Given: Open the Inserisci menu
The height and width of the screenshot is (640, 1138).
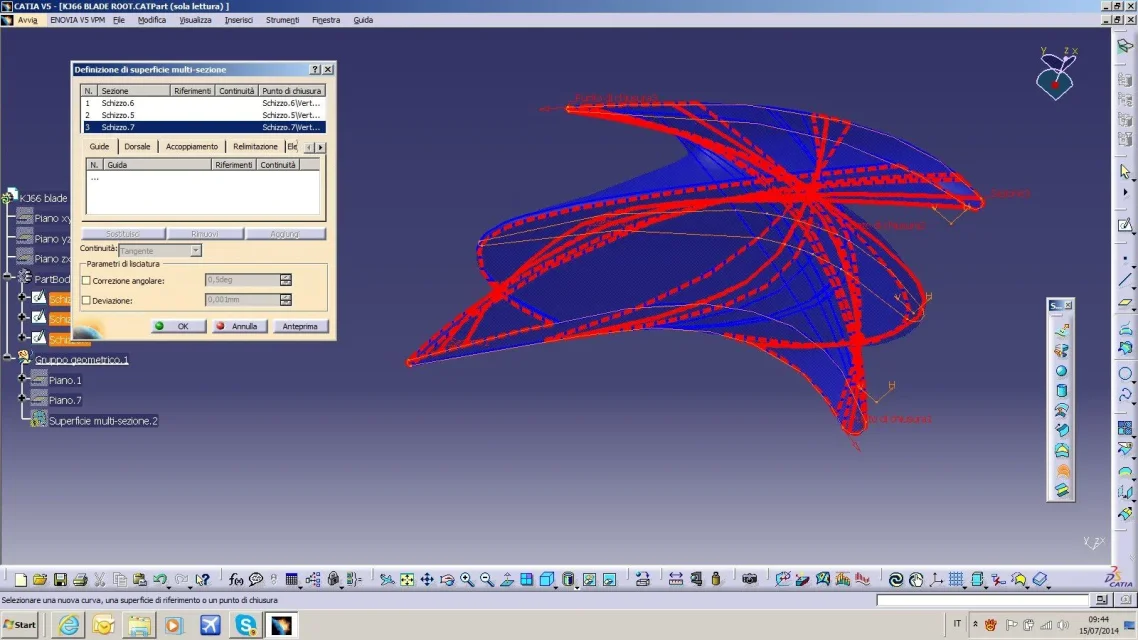Looking at the screenshot, I should (x=239, y=20).
